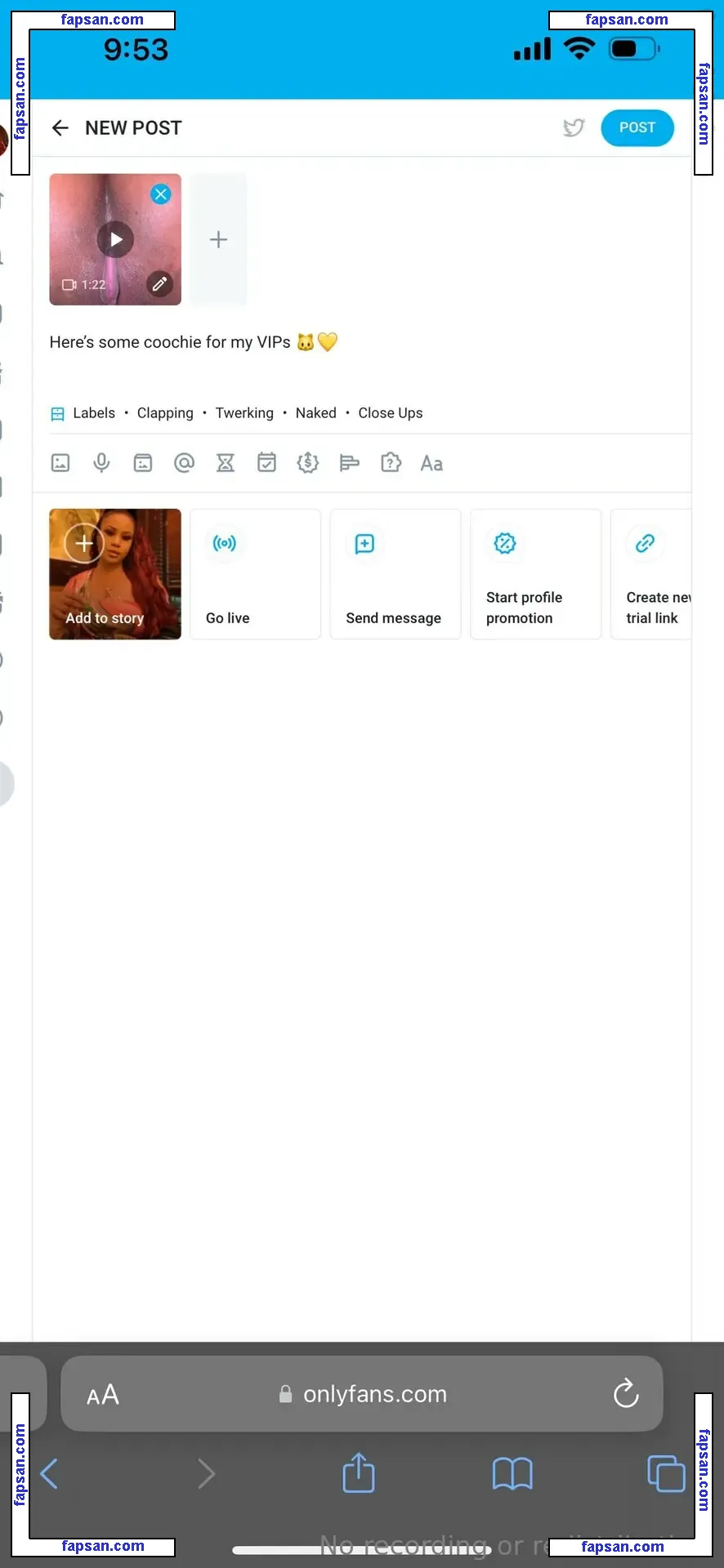
Task: Open text formatting with Aa icon
Action: [431, 463]
